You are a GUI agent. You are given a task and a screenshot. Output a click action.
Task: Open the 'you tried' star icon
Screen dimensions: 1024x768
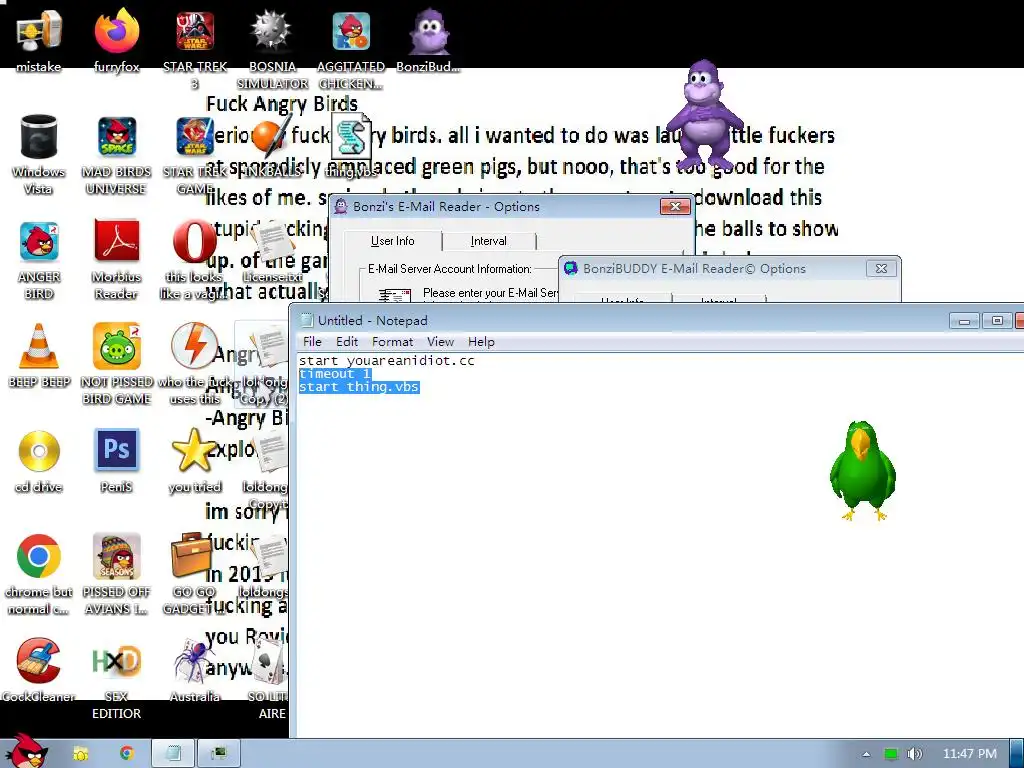tap(195, 450)
